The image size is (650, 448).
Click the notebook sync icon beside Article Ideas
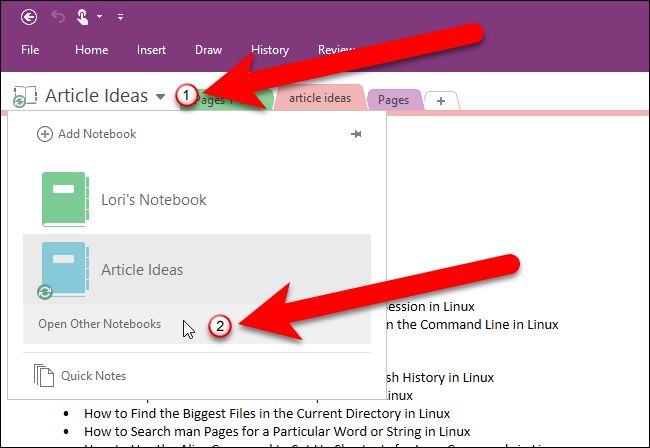[x=25, y=97]
